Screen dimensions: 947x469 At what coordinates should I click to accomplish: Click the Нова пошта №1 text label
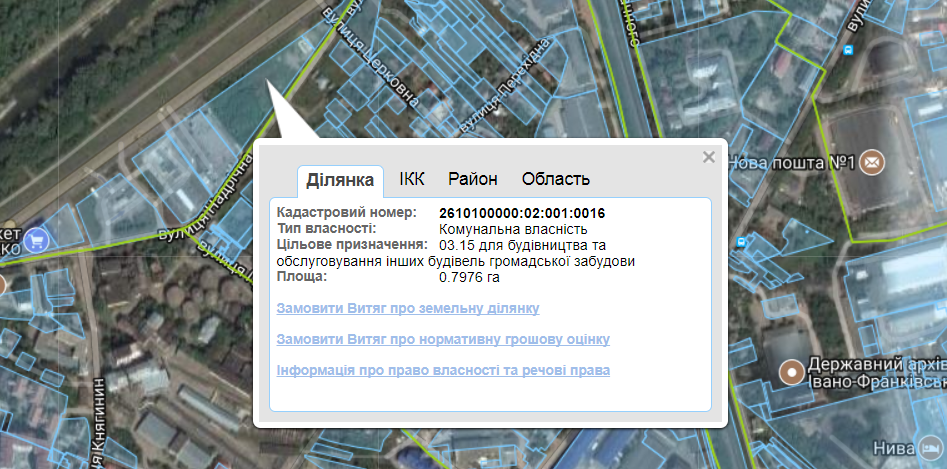[x=790, y=162]
